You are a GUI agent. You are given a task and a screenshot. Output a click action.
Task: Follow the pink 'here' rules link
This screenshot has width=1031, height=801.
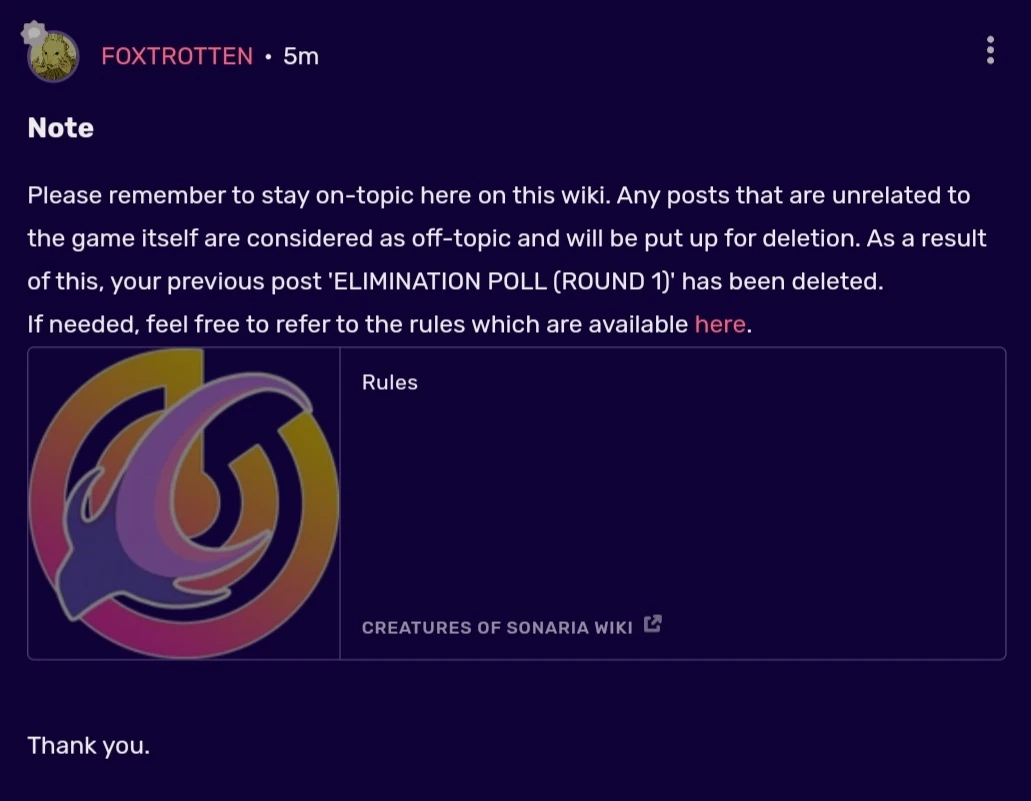720,324
